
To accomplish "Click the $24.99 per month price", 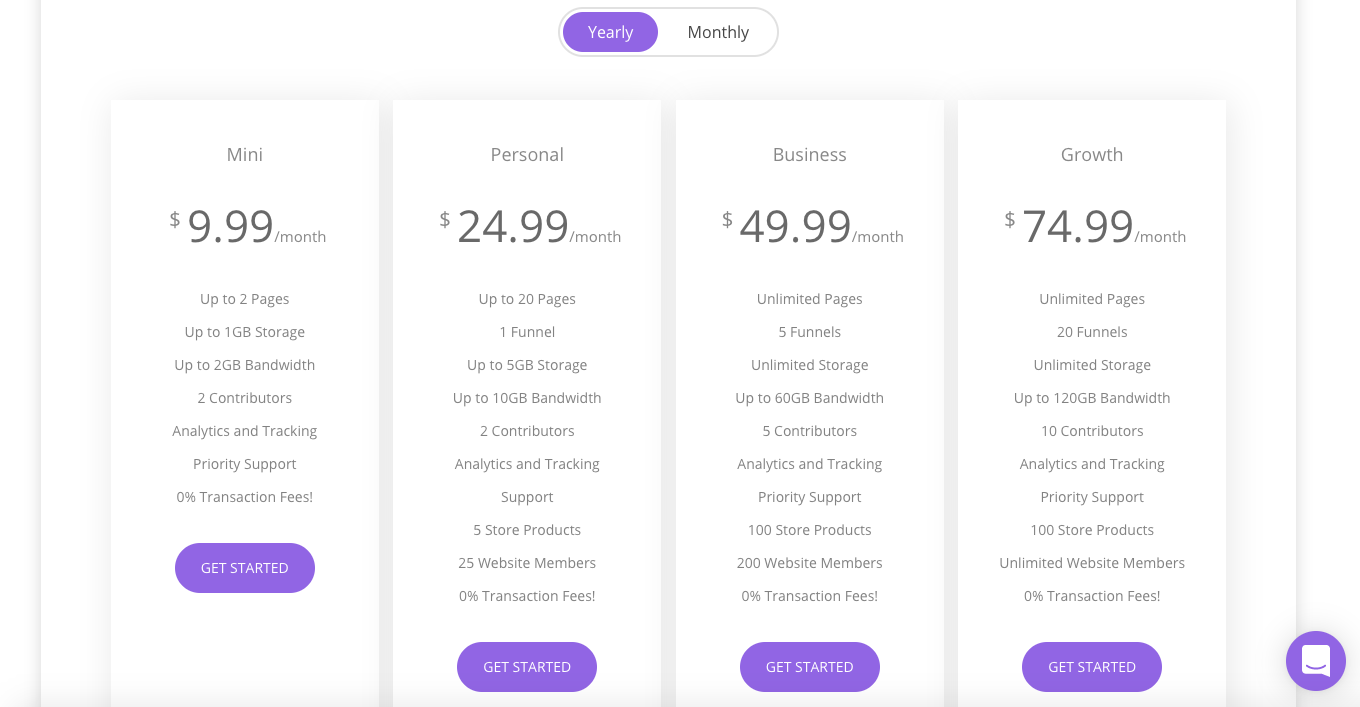I will point(530,227).
